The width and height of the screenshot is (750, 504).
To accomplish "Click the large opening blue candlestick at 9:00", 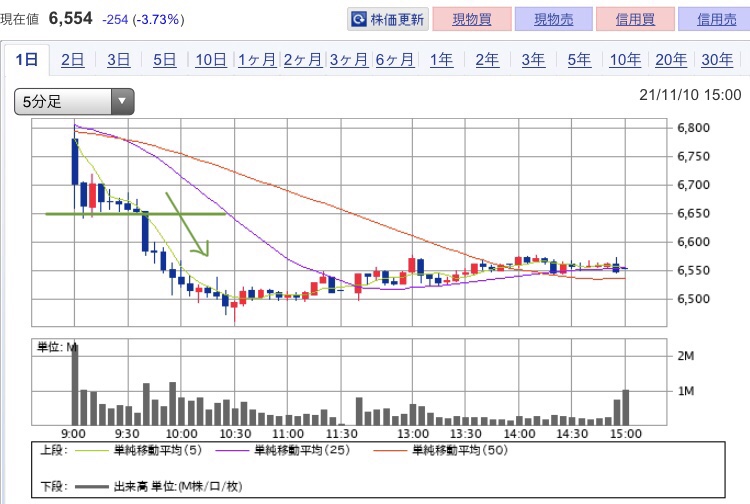I will [x=75, y=162].
